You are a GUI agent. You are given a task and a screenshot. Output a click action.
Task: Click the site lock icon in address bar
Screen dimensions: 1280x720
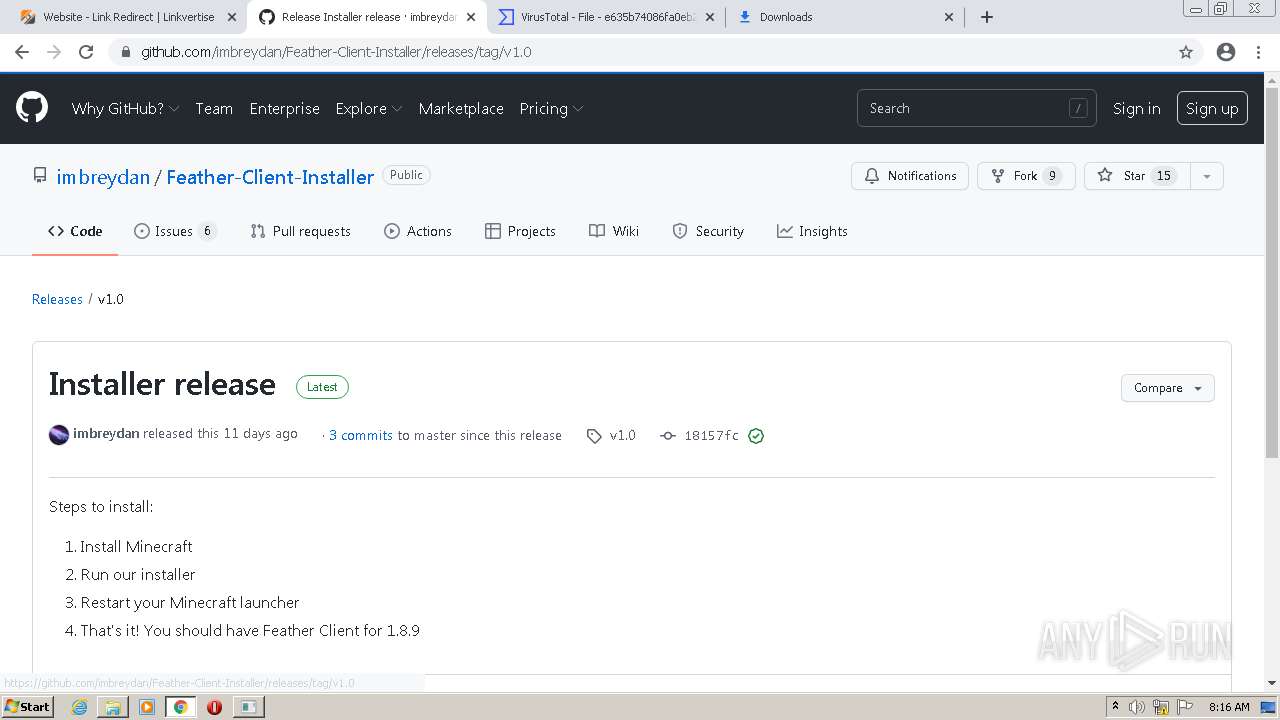pos(125,52)
